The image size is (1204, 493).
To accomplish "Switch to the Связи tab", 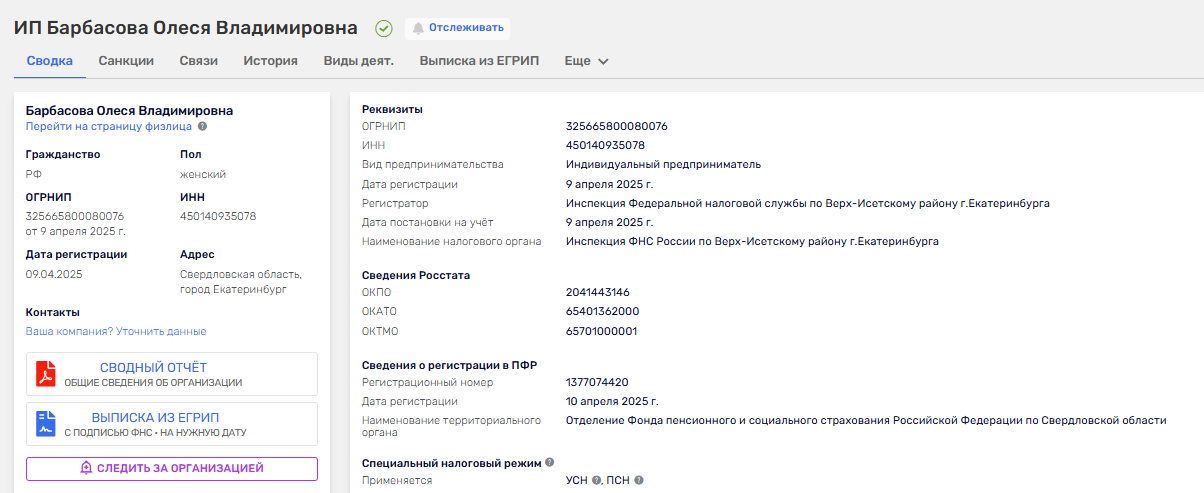I will pyautogui.click(x=198, y=61).
